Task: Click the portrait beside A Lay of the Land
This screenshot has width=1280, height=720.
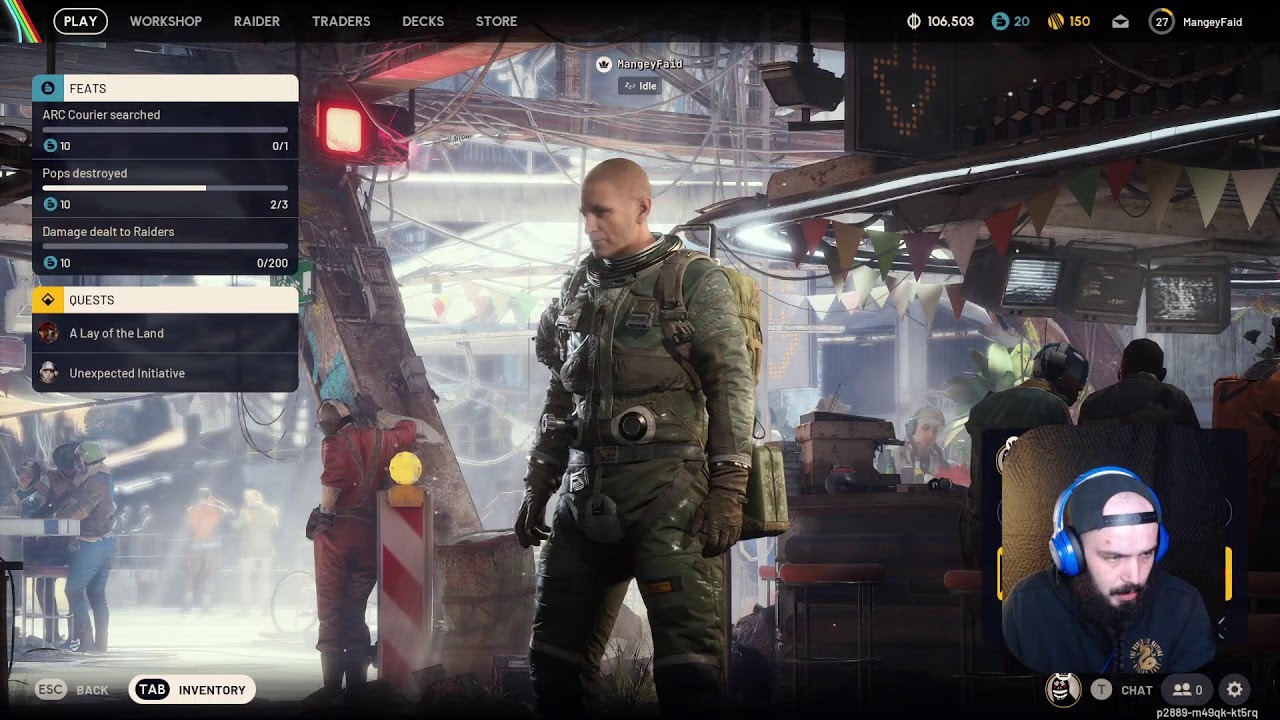Action: (x=48, y=333)
